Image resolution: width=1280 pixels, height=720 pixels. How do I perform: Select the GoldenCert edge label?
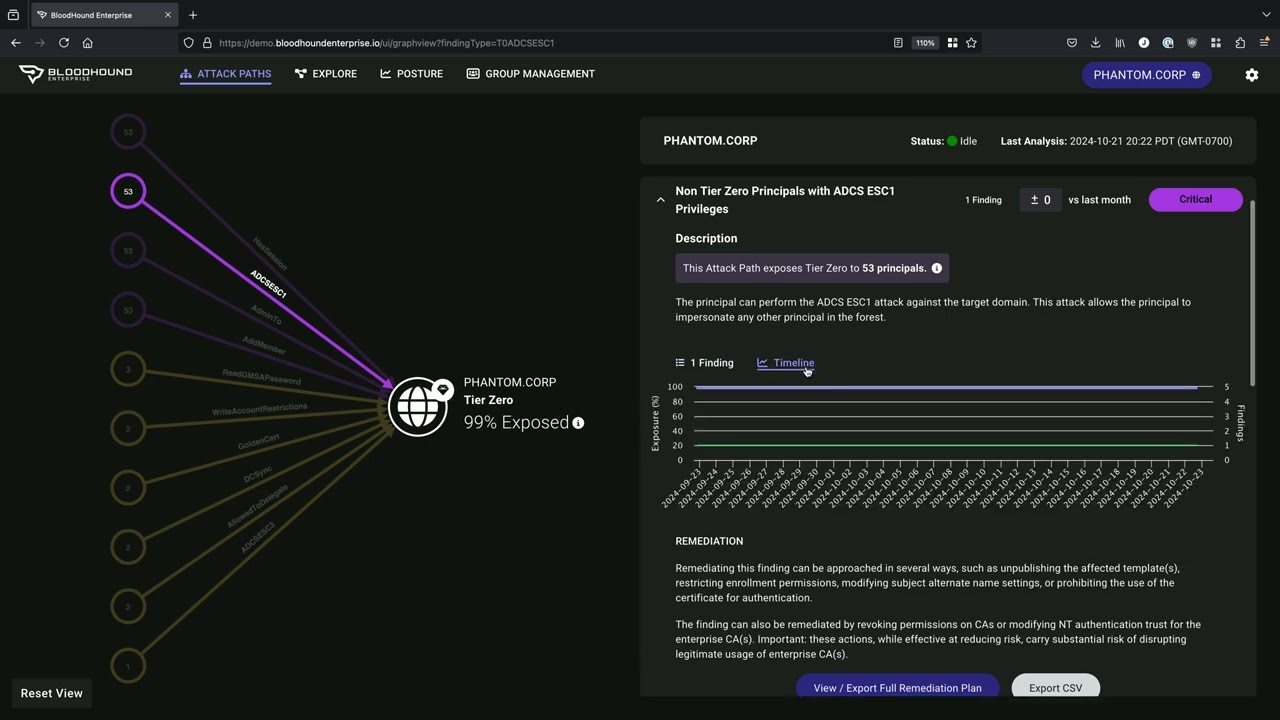pyautogui.click(x=259, y=441)
